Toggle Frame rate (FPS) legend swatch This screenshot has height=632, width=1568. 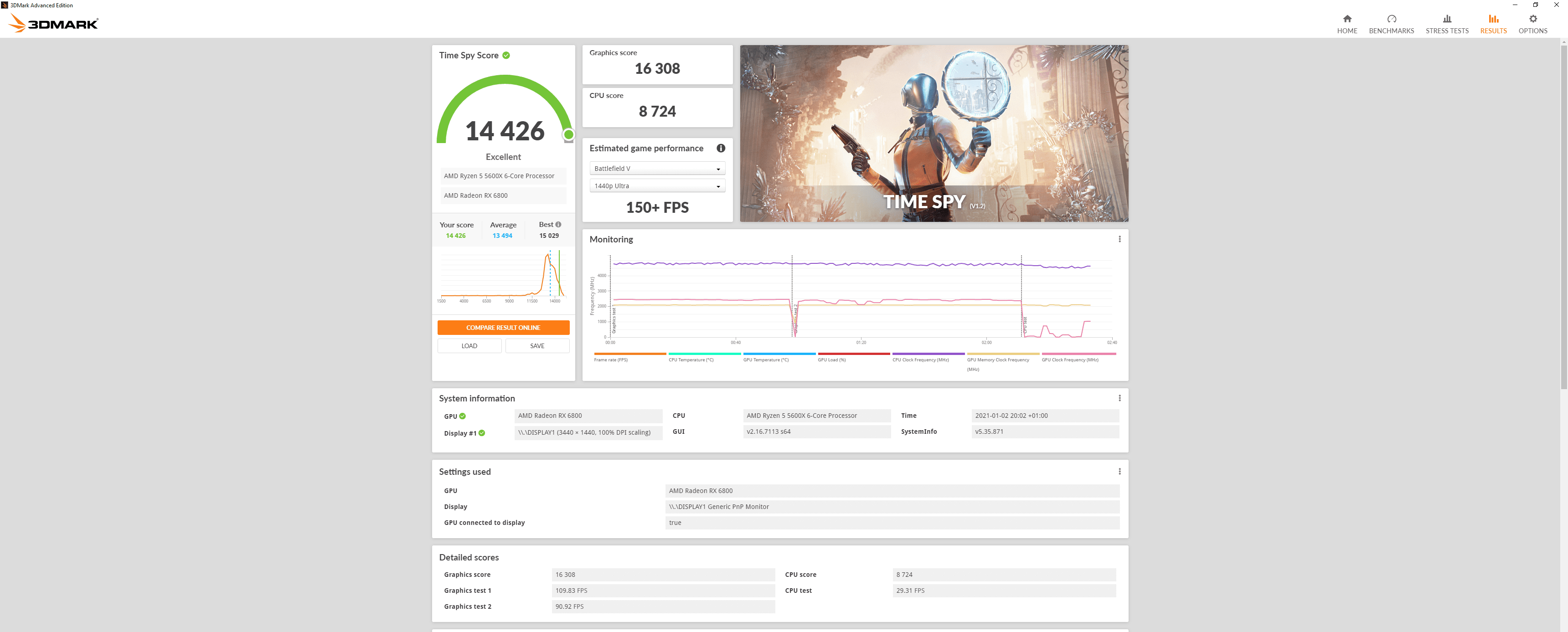629,354
